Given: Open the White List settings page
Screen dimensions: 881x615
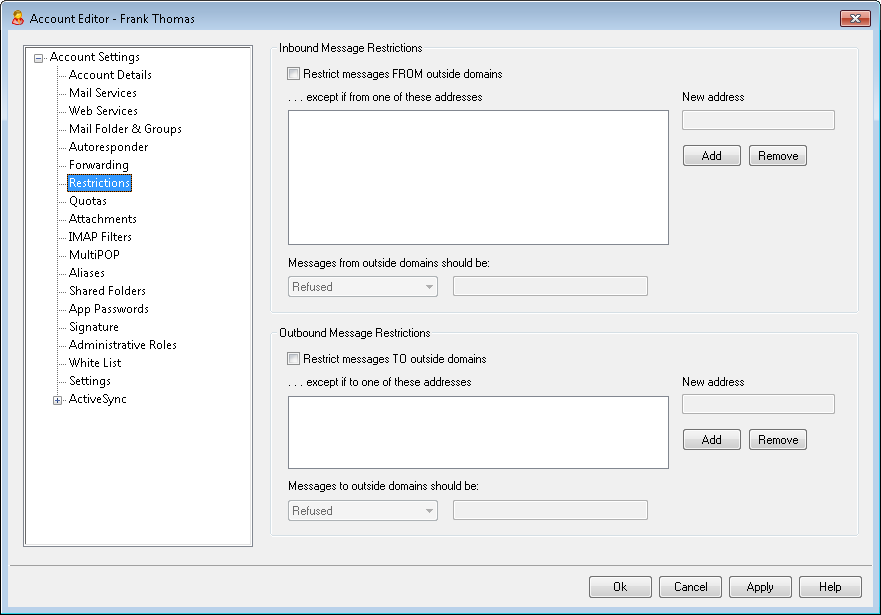Looking at the screenshot, I should [95, 363].
